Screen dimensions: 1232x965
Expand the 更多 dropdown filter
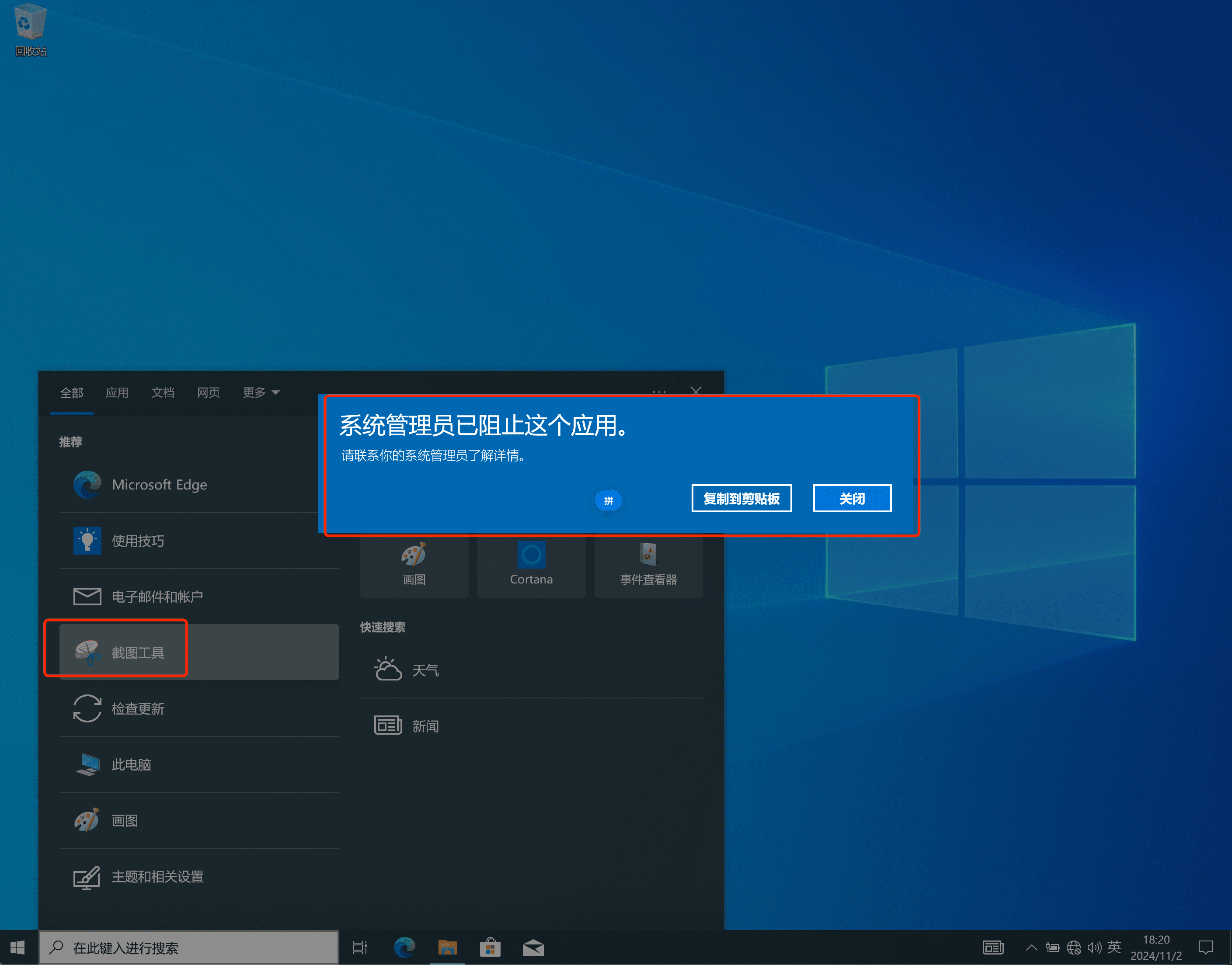261,392
